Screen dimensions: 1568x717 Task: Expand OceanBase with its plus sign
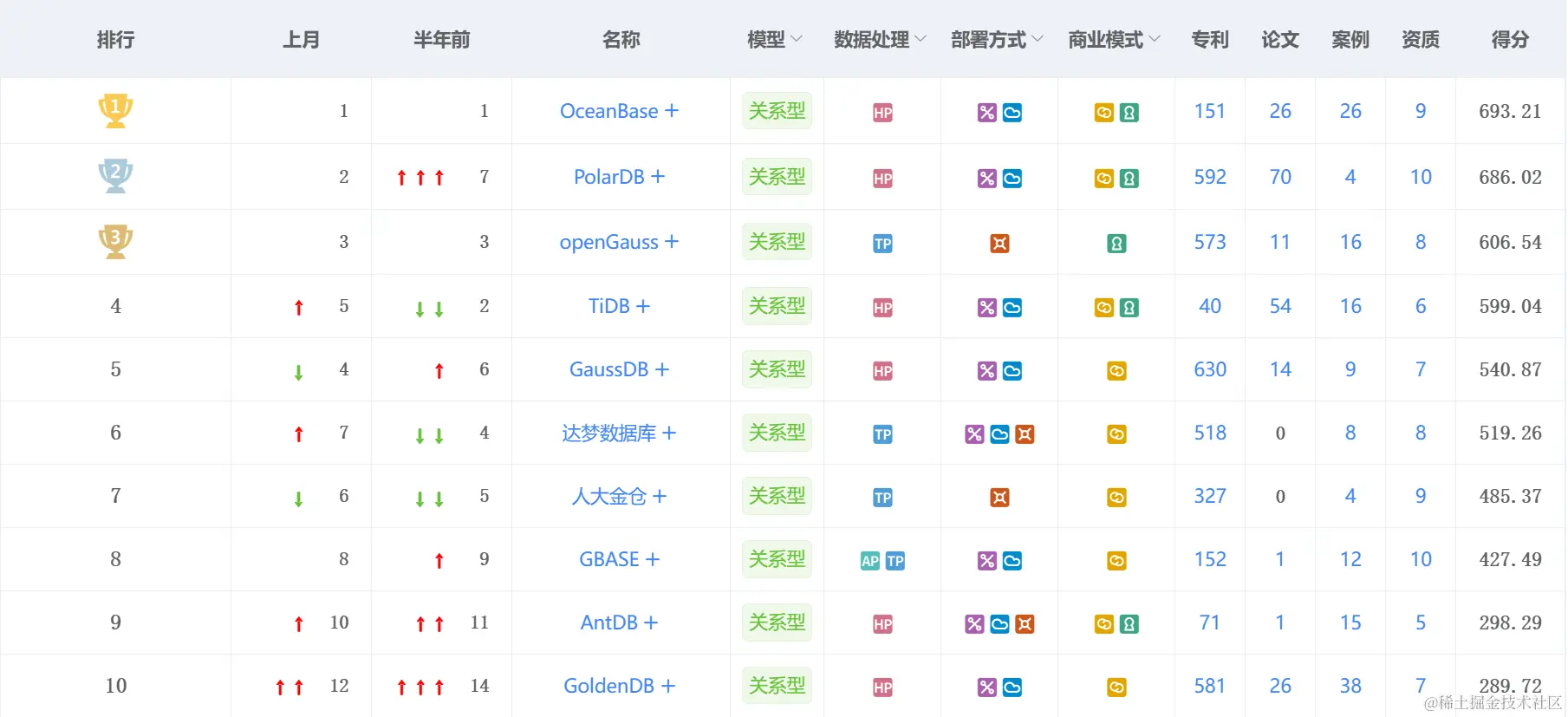point(672,111)
